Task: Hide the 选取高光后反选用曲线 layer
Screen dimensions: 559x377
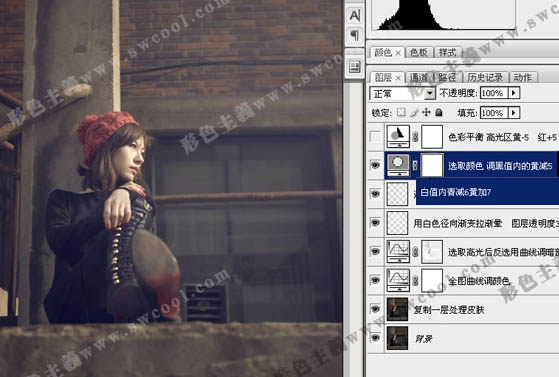Action: [x=375, y=251]
